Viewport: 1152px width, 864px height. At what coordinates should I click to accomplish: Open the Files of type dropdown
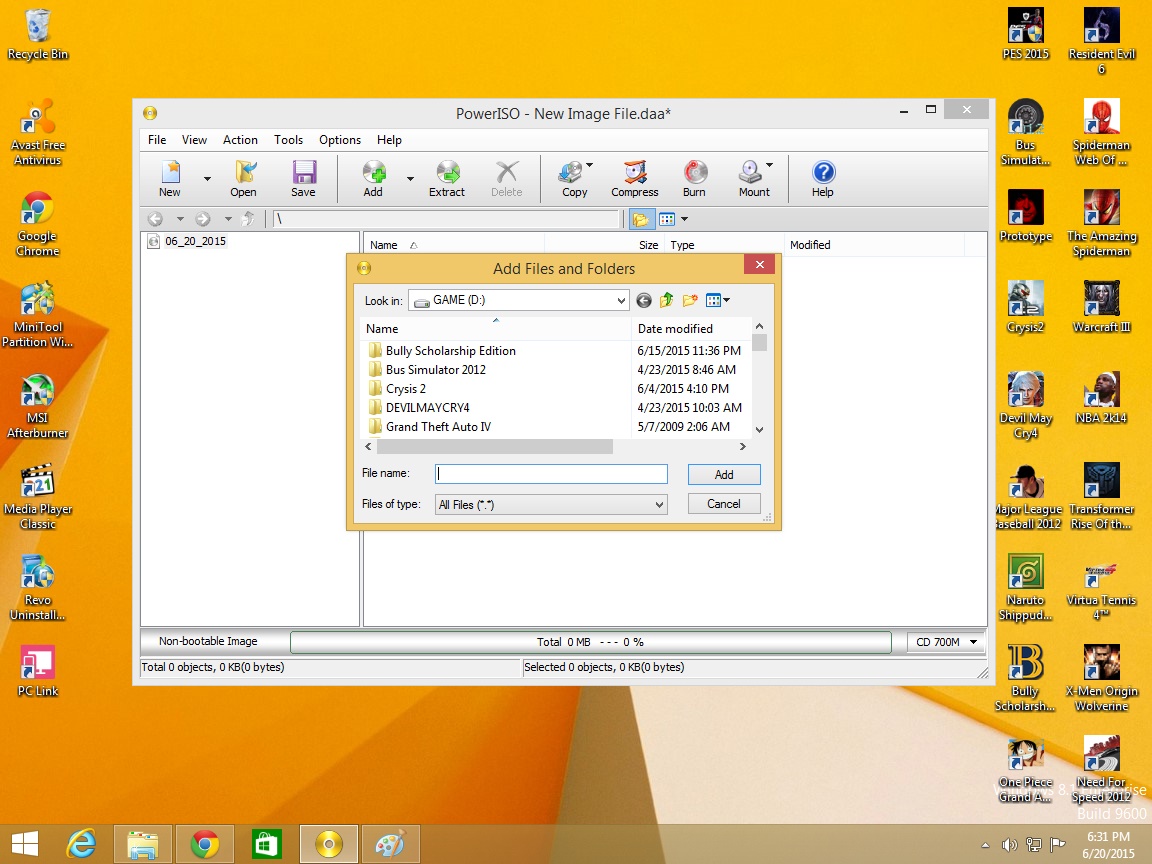pos(551,505)
